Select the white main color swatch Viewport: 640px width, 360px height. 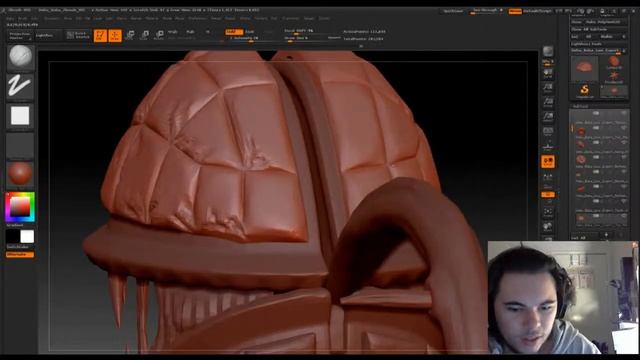point(27,236)
